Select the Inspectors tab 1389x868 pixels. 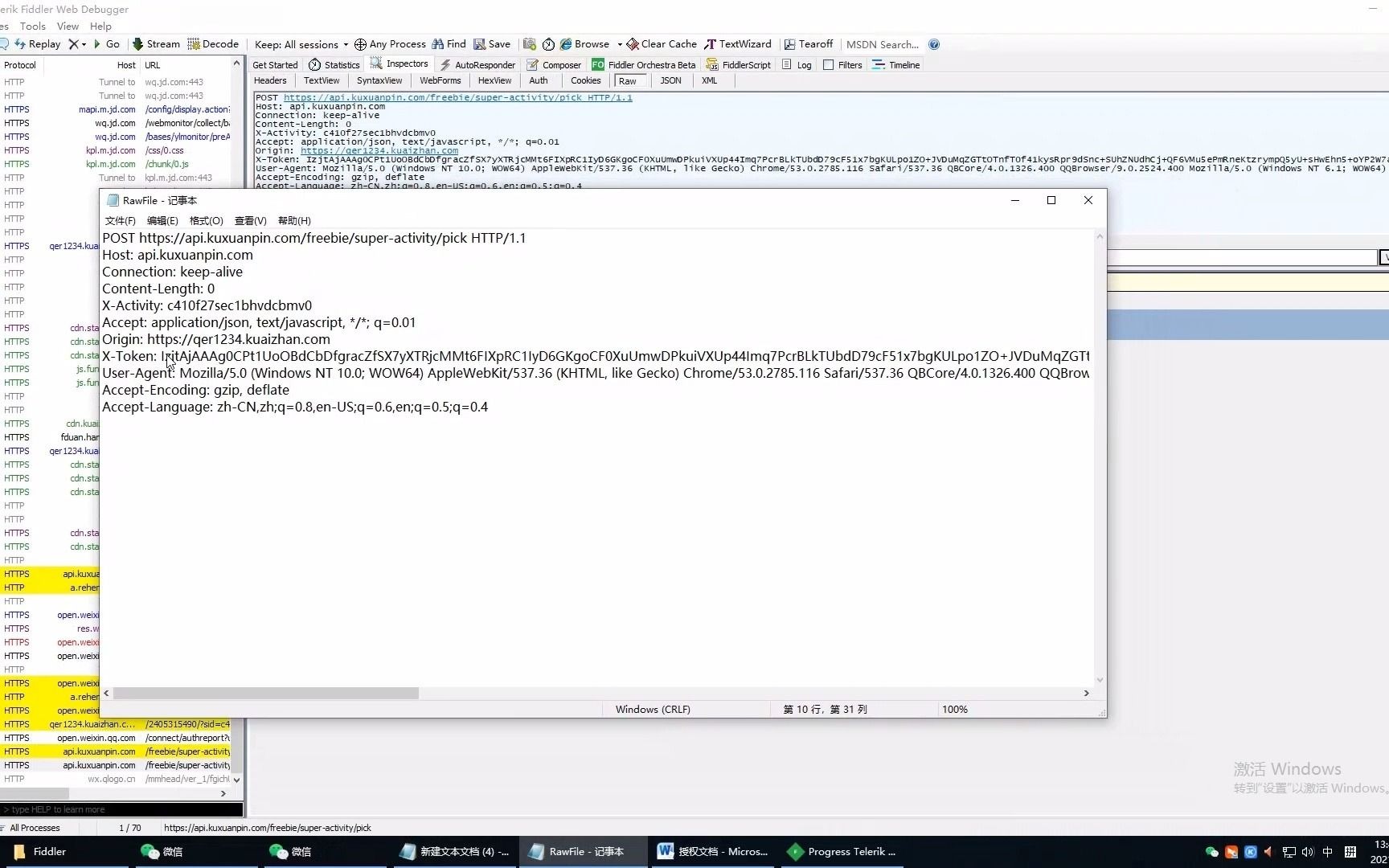(399, 64)
